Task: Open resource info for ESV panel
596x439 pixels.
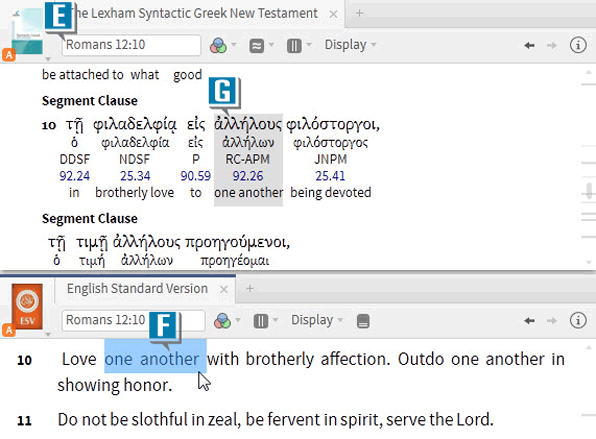Action: click(x=578, y=320)
